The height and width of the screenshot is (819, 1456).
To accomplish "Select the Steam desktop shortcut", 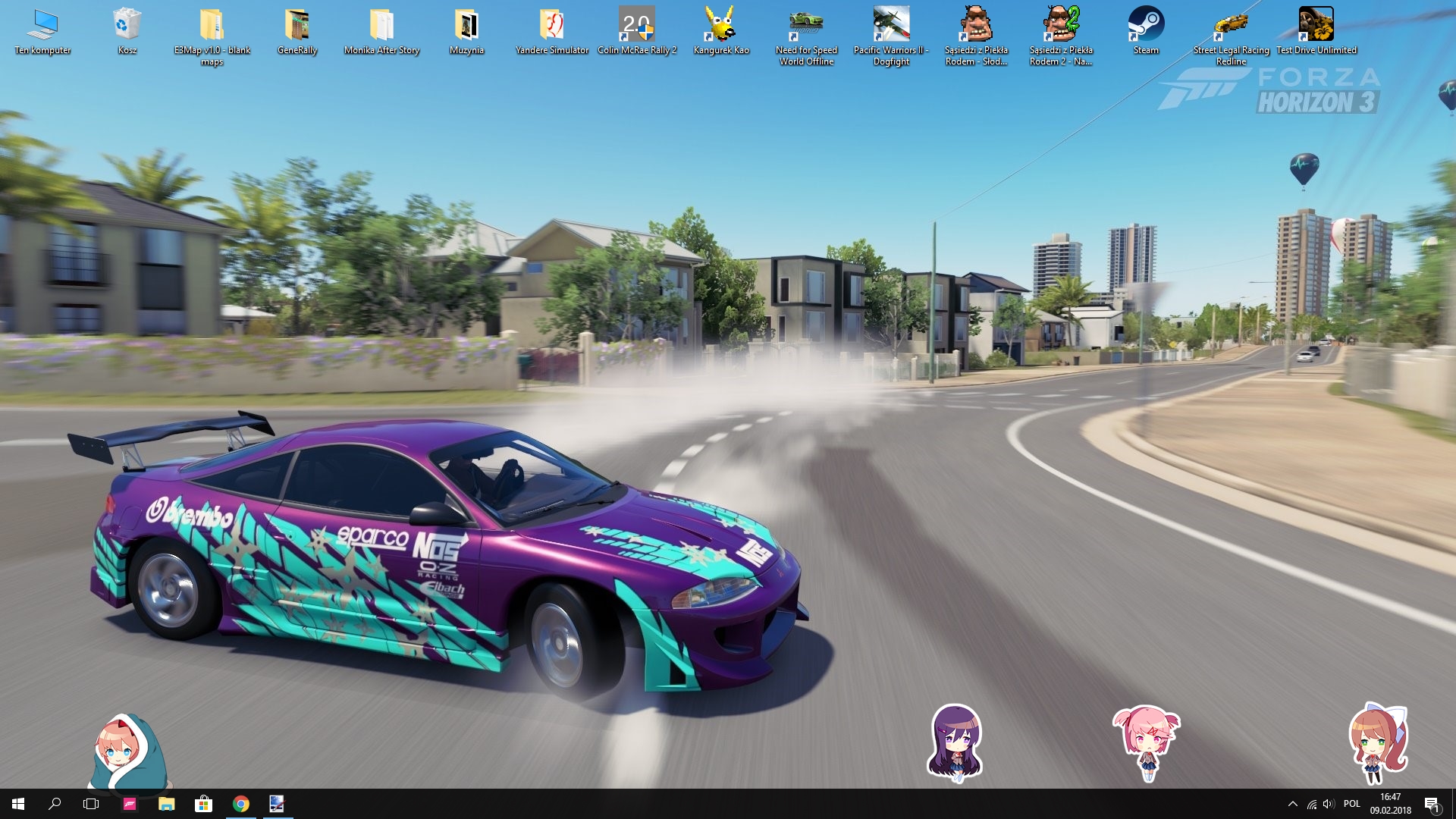I will 1146,31.
